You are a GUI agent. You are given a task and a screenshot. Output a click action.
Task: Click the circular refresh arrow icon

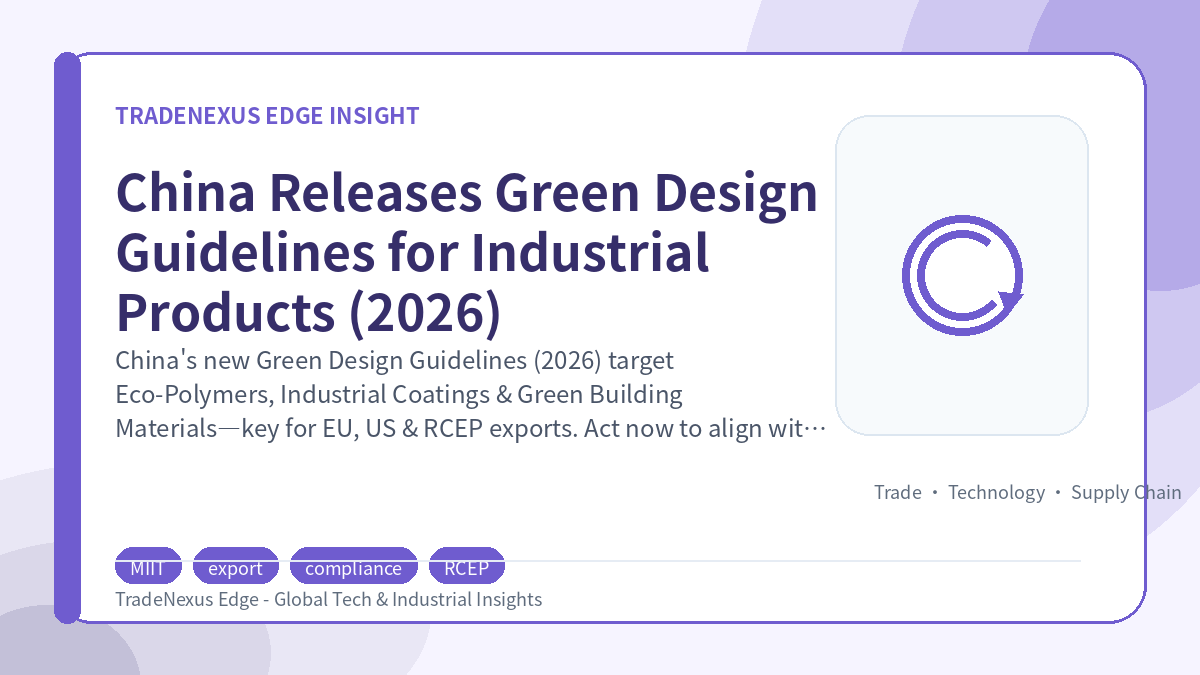[x=962, y=275]
